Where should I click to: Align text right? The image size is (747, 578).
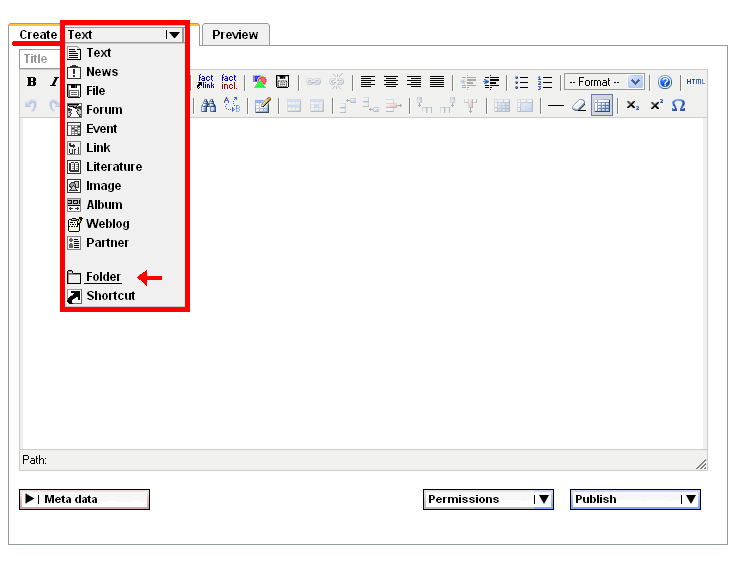coord(414,82)
